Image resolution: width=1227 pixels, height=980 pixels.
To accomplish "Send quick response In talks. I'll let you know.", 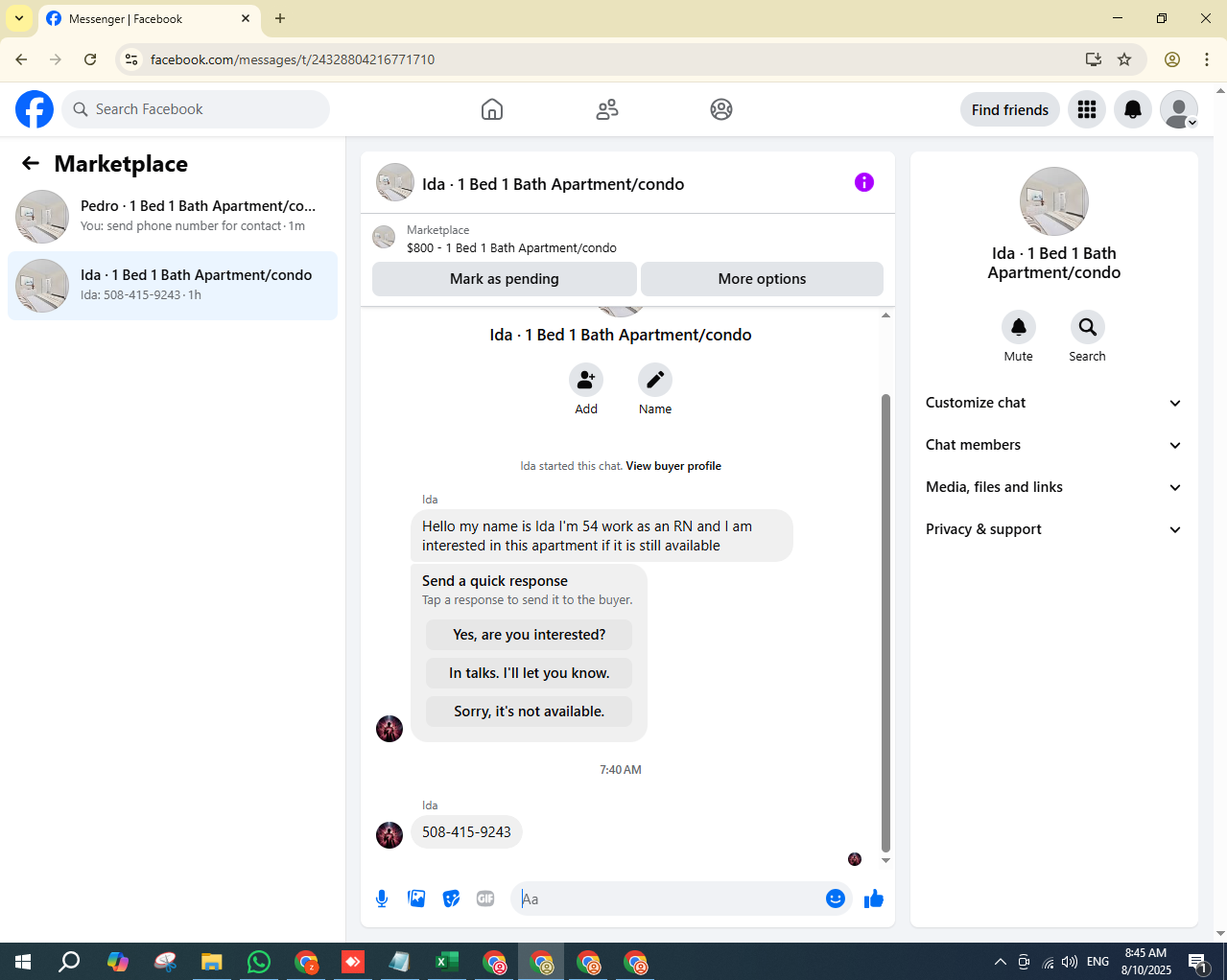I will (530, 673).
